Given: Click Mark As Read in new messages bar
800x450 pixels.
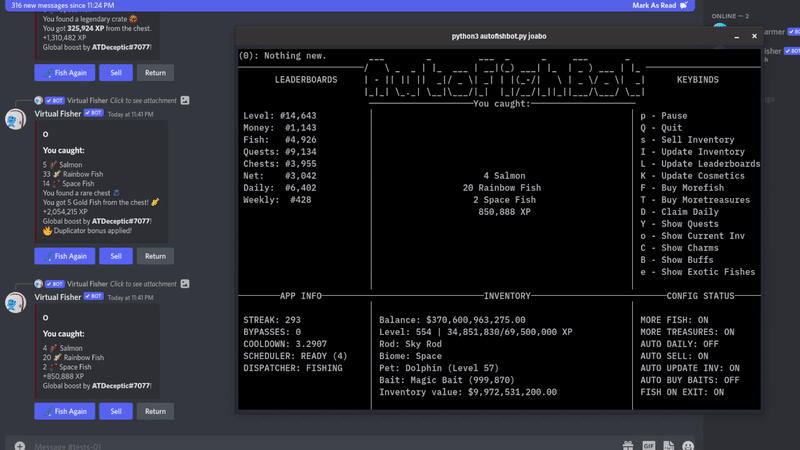Looking at the screenshot, I should [x=660, y=5].
